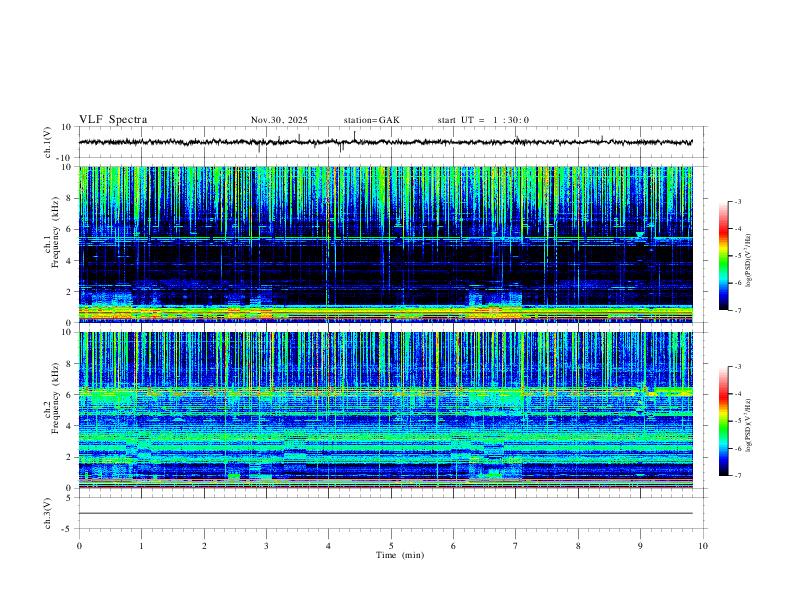Click the time axis tick label "7"
The height and width of the screenshot is (612, 792).
click(x=516, y=546)
